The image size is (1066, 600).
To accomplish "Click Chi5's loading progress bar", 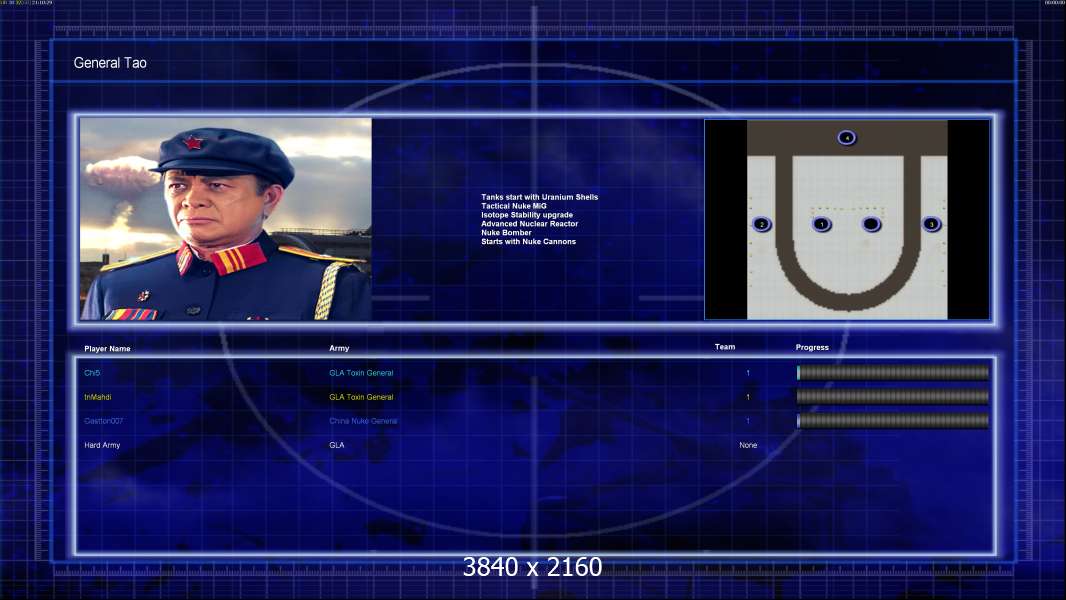I will coord(893,372).
